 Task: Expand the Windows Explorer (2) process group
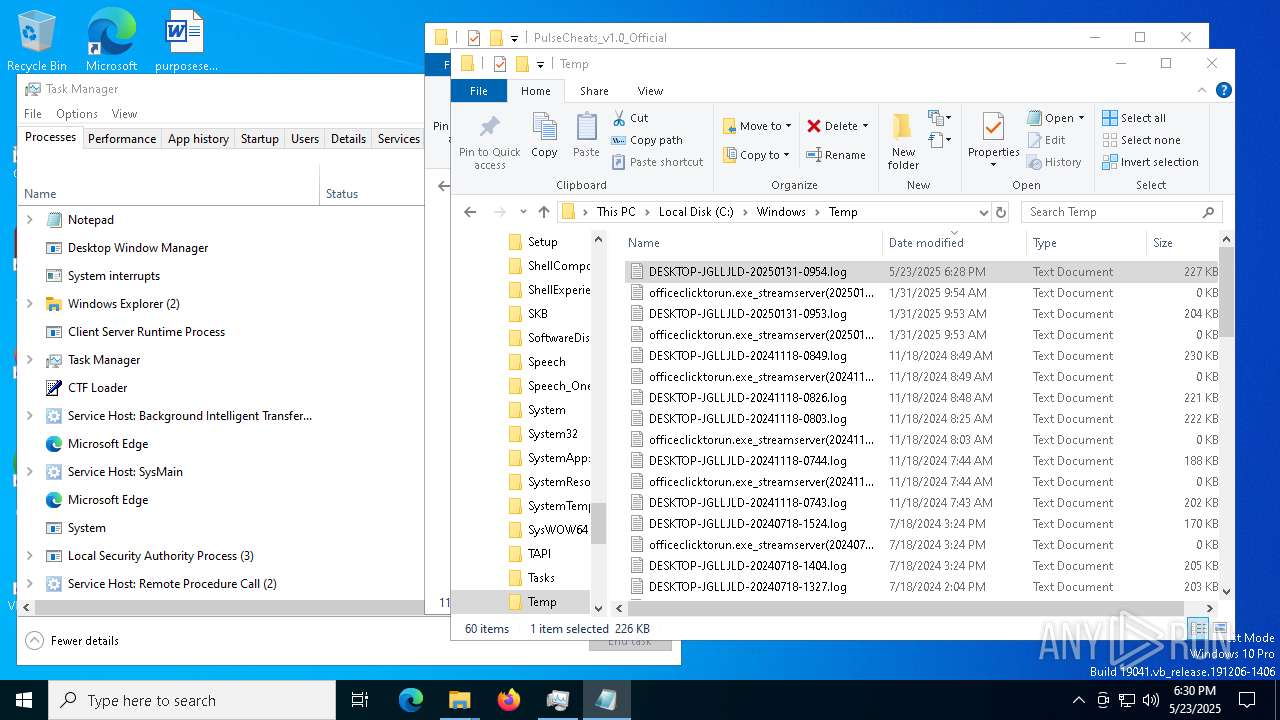(x=29, y=304)
